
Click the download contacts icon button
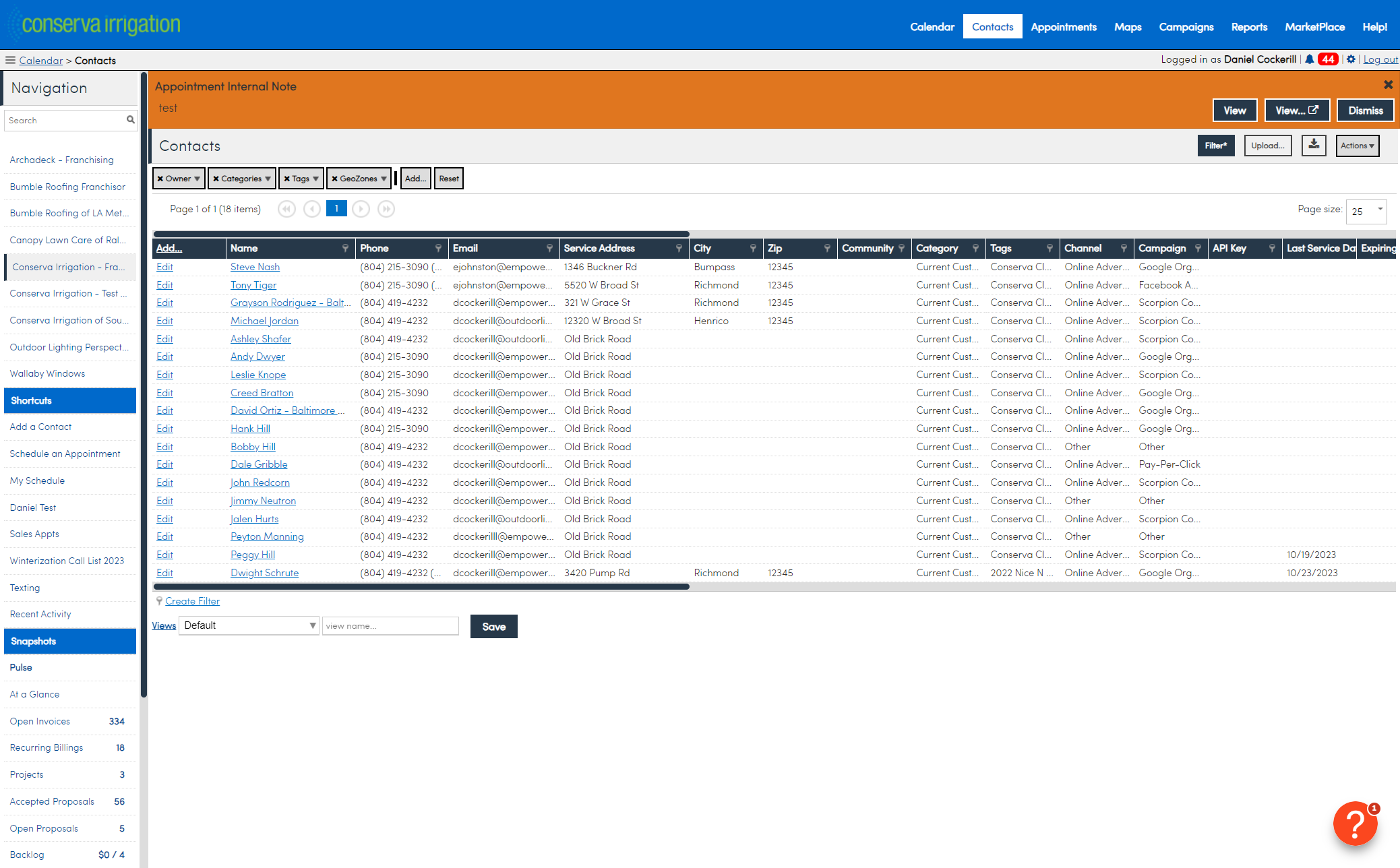[1314, 145]
